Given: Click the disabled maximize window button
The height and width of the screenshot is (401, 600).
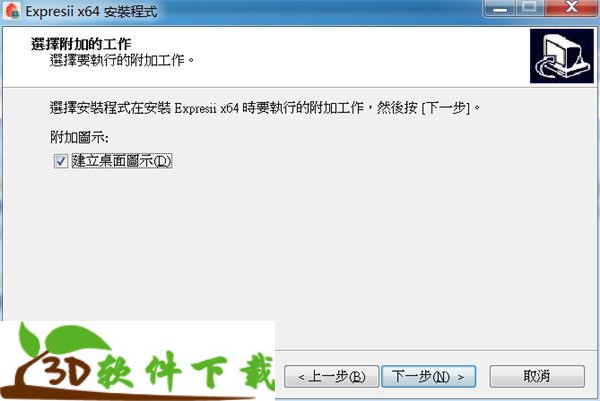Looking at the screenshot, I should [x=530, y=8].
